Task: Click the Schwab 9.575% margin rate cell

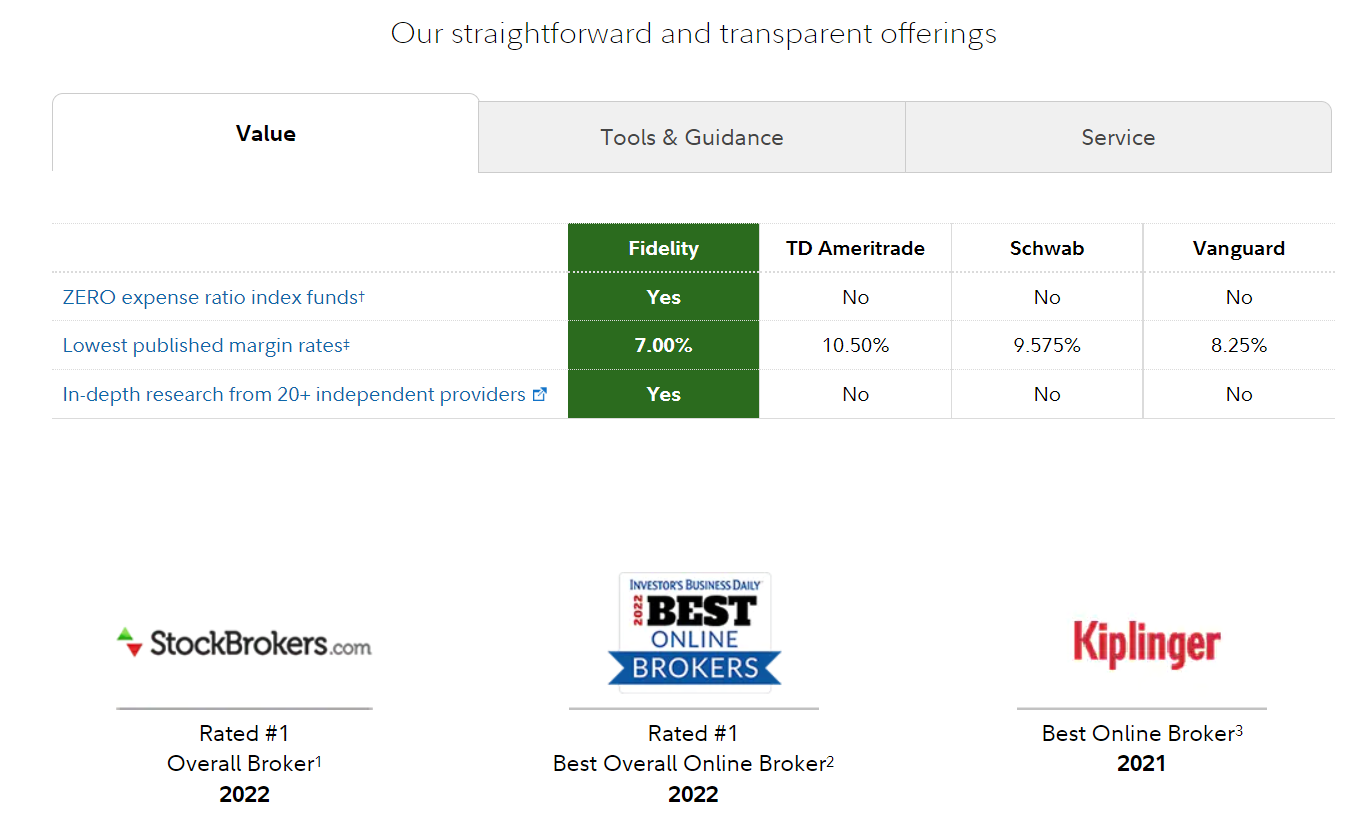Action: 1047,345
